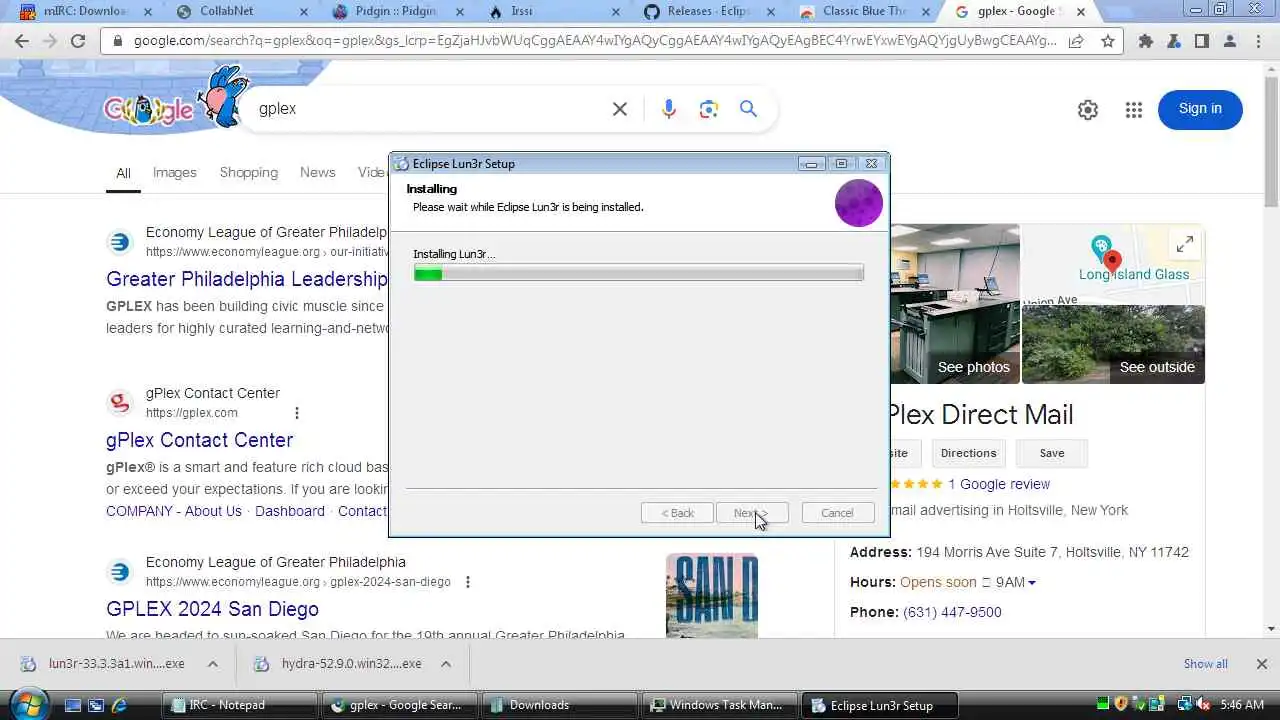Close the downloads bar

pyautogui.click(x=1261, y=664)
